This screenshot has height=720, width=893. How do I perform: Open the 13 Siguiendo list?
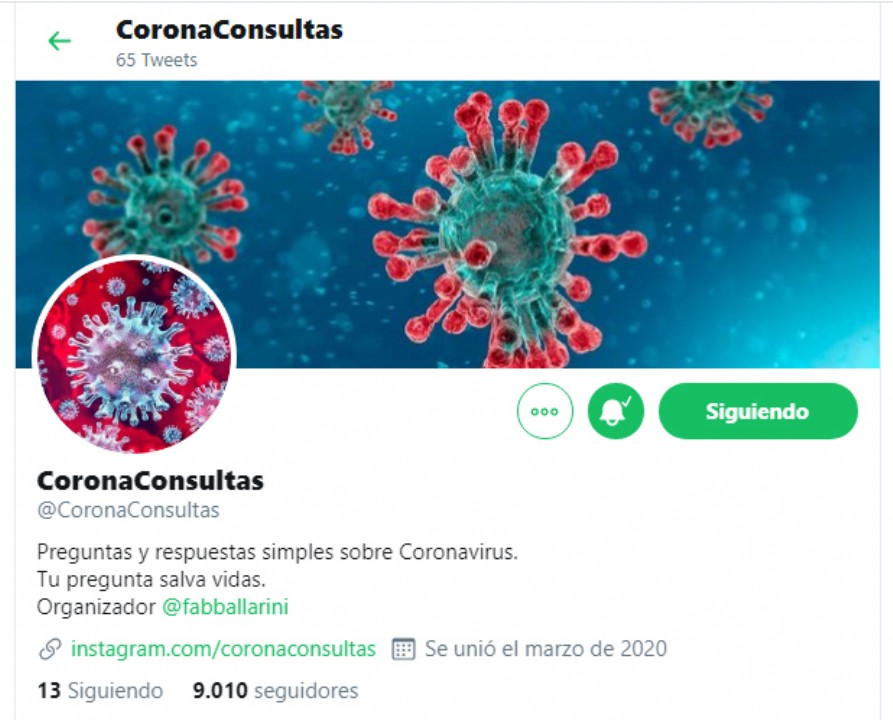pos(100,690)
